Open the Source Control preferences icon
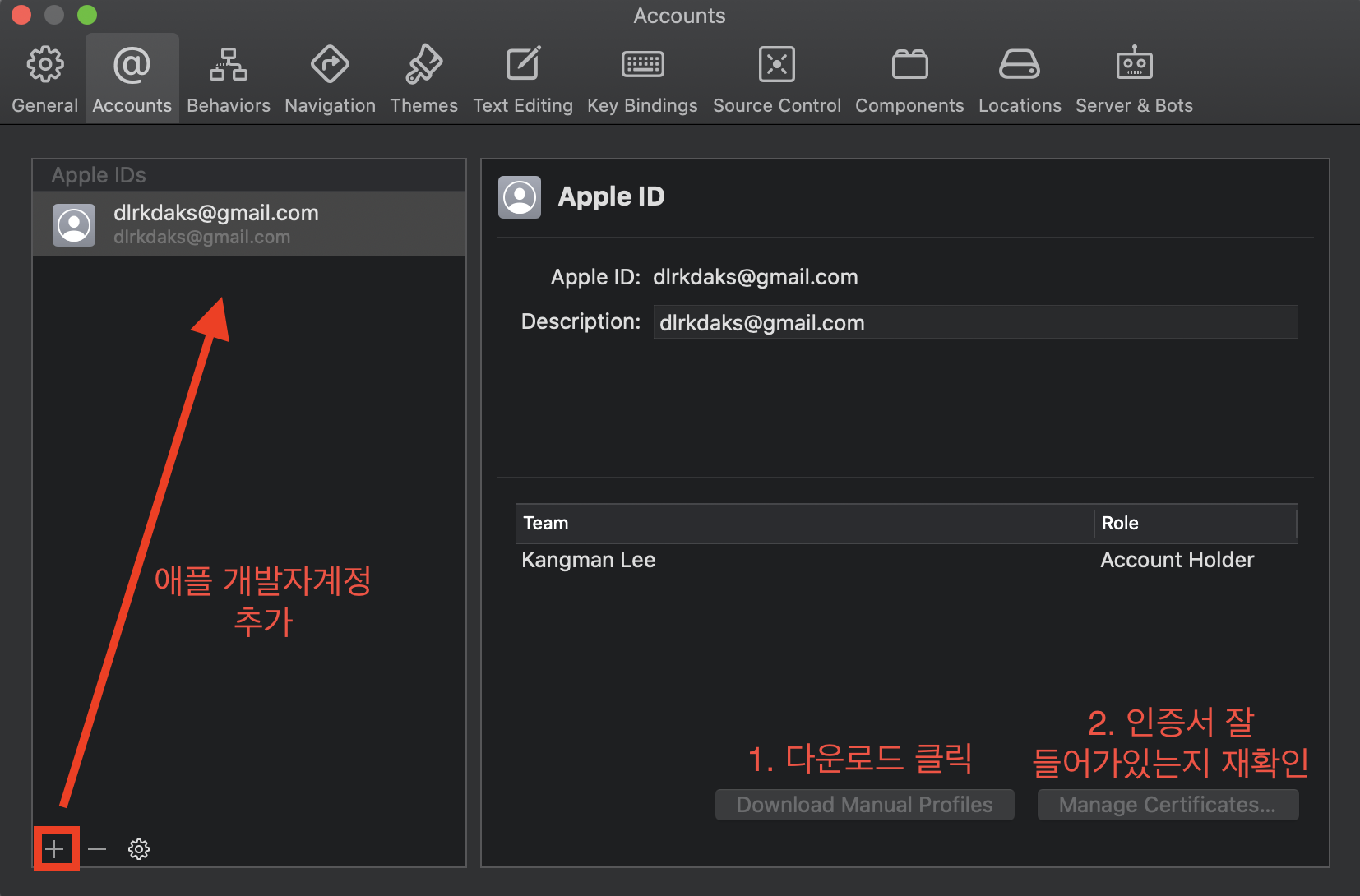This screenshot has width=1360, height=896. coord(777,64)
